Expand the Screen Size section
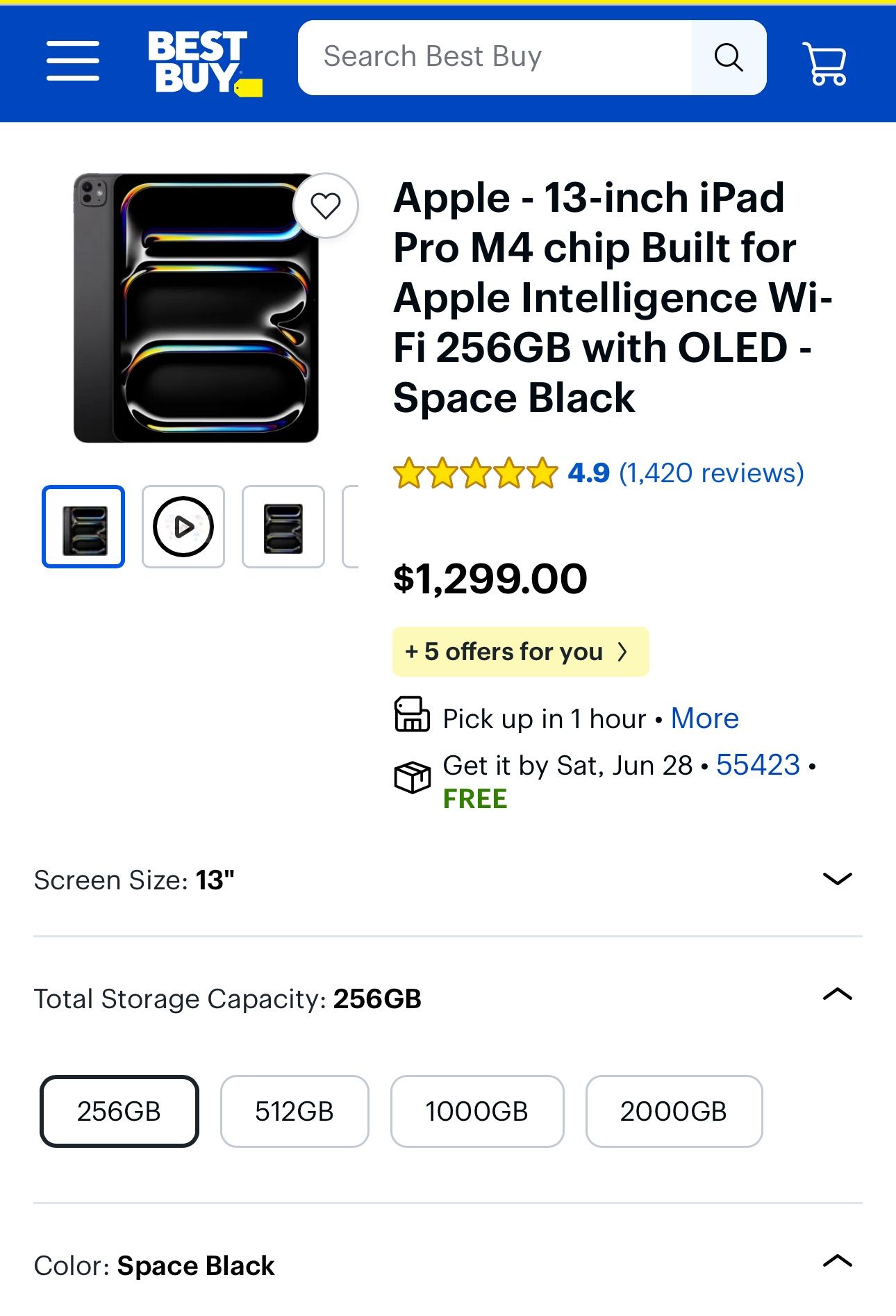The height and width of the screenshot is (1316, 896). click(837, 879)
